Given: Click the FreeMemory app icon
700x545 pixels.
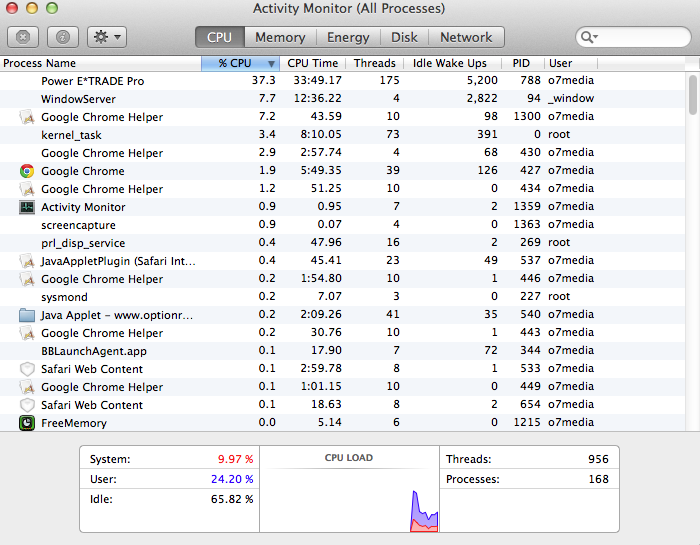Looking at the screenshot, I should 27,423.
